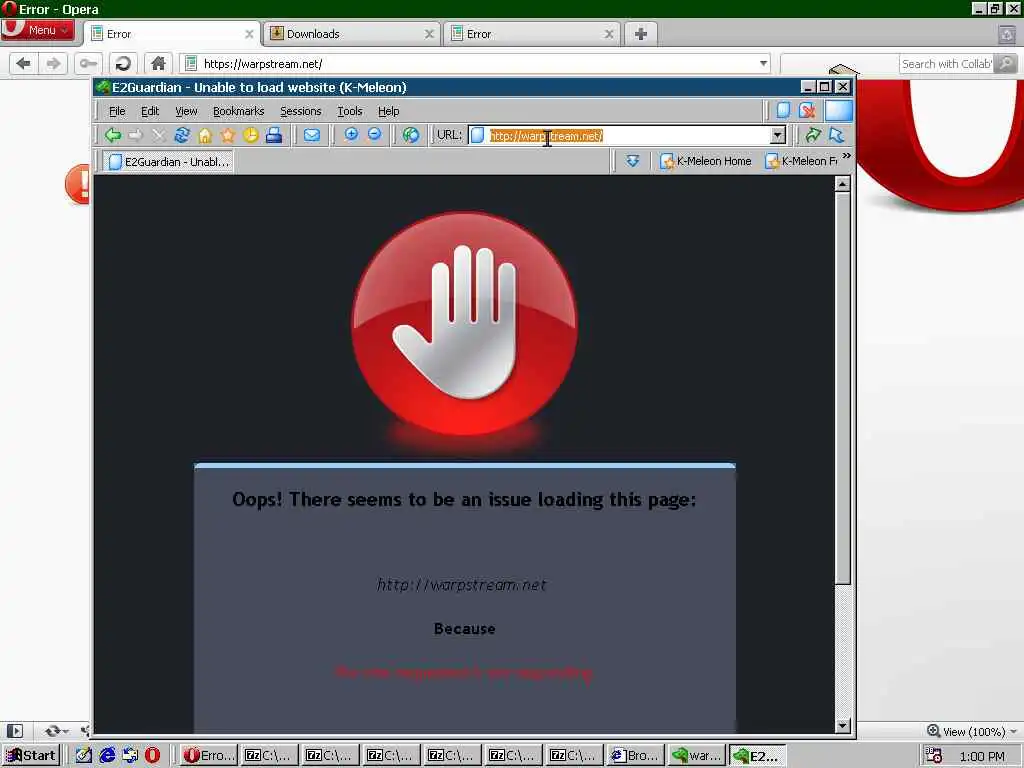Screen dimensions: 1024x768
Task: Select the E2Guardian - Unabl... tab in K-Meleon
Action: tap(168, 161)
